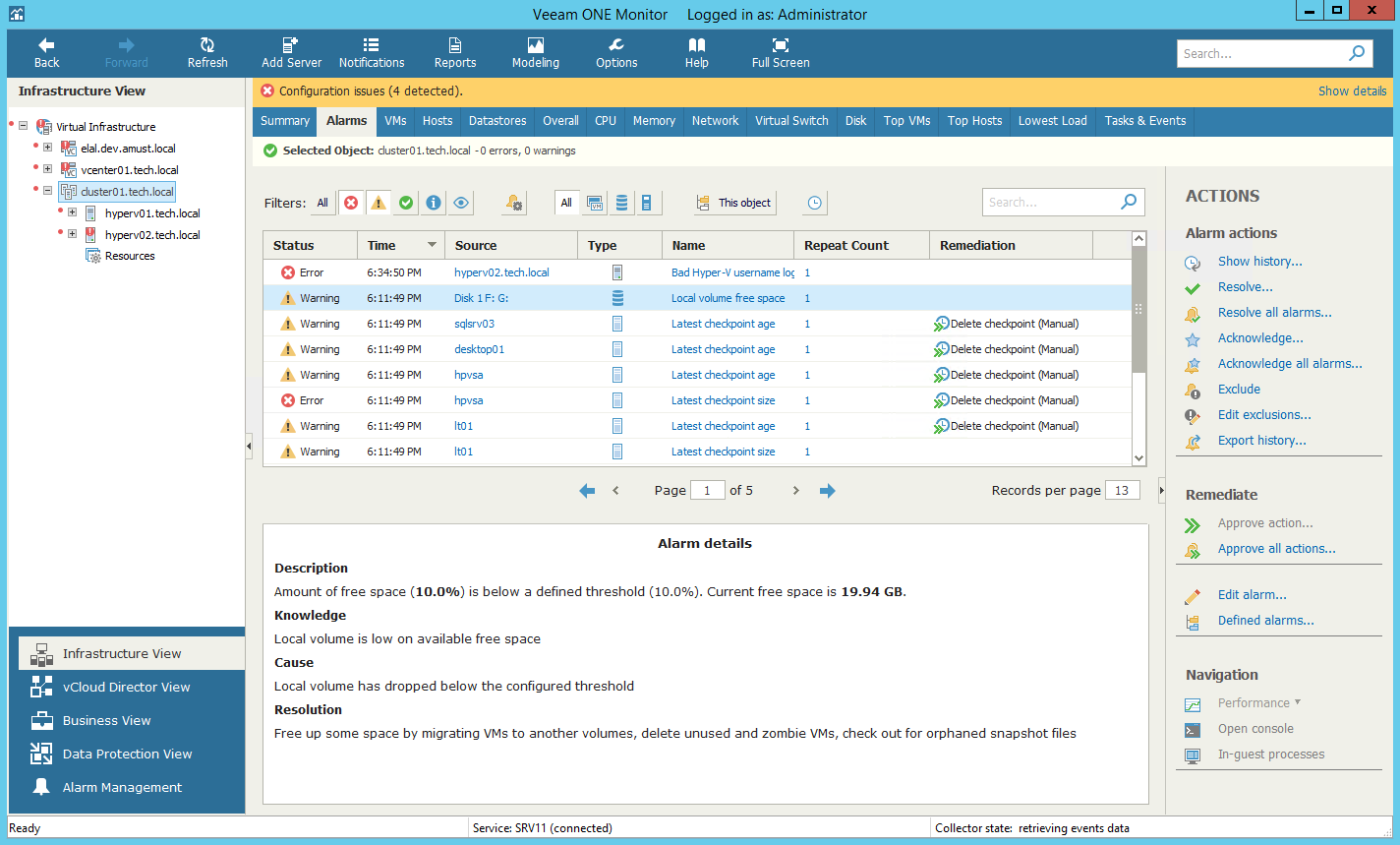The image size is (1400, 845).
Task: Open the Performance navigation dropdown
Action: pos(1259,702)
